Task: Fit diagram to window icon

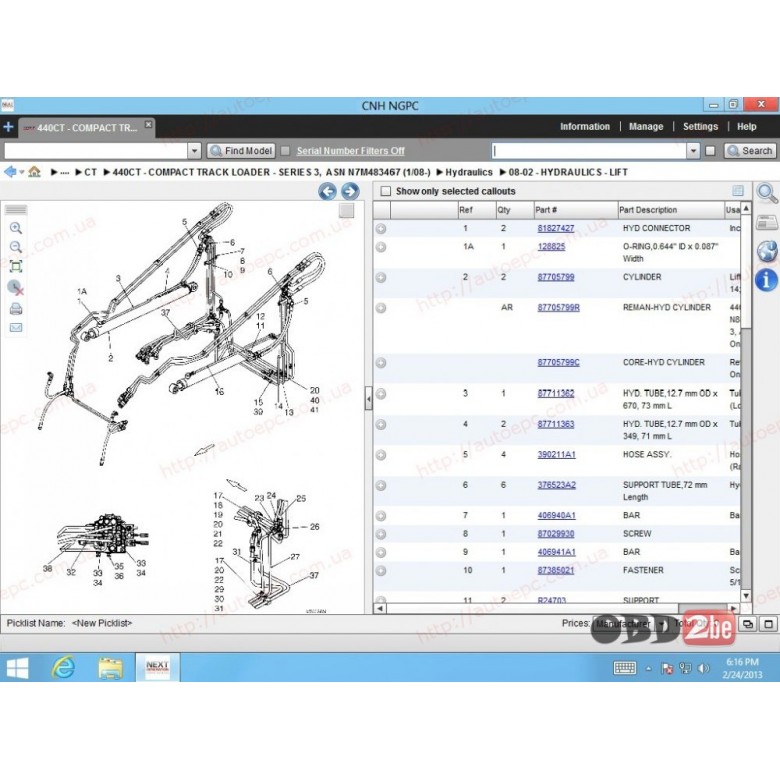Action: tap(16, 267)
